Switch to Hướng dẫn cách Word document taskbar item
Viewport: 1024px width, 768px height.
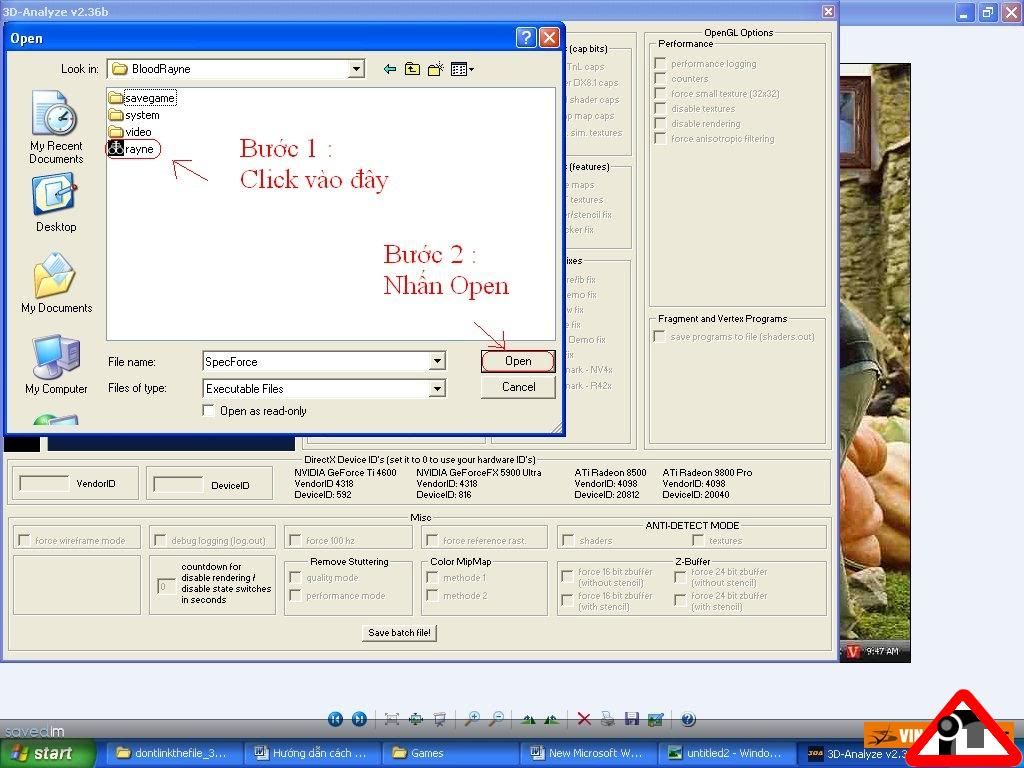(x=311, y=753)
